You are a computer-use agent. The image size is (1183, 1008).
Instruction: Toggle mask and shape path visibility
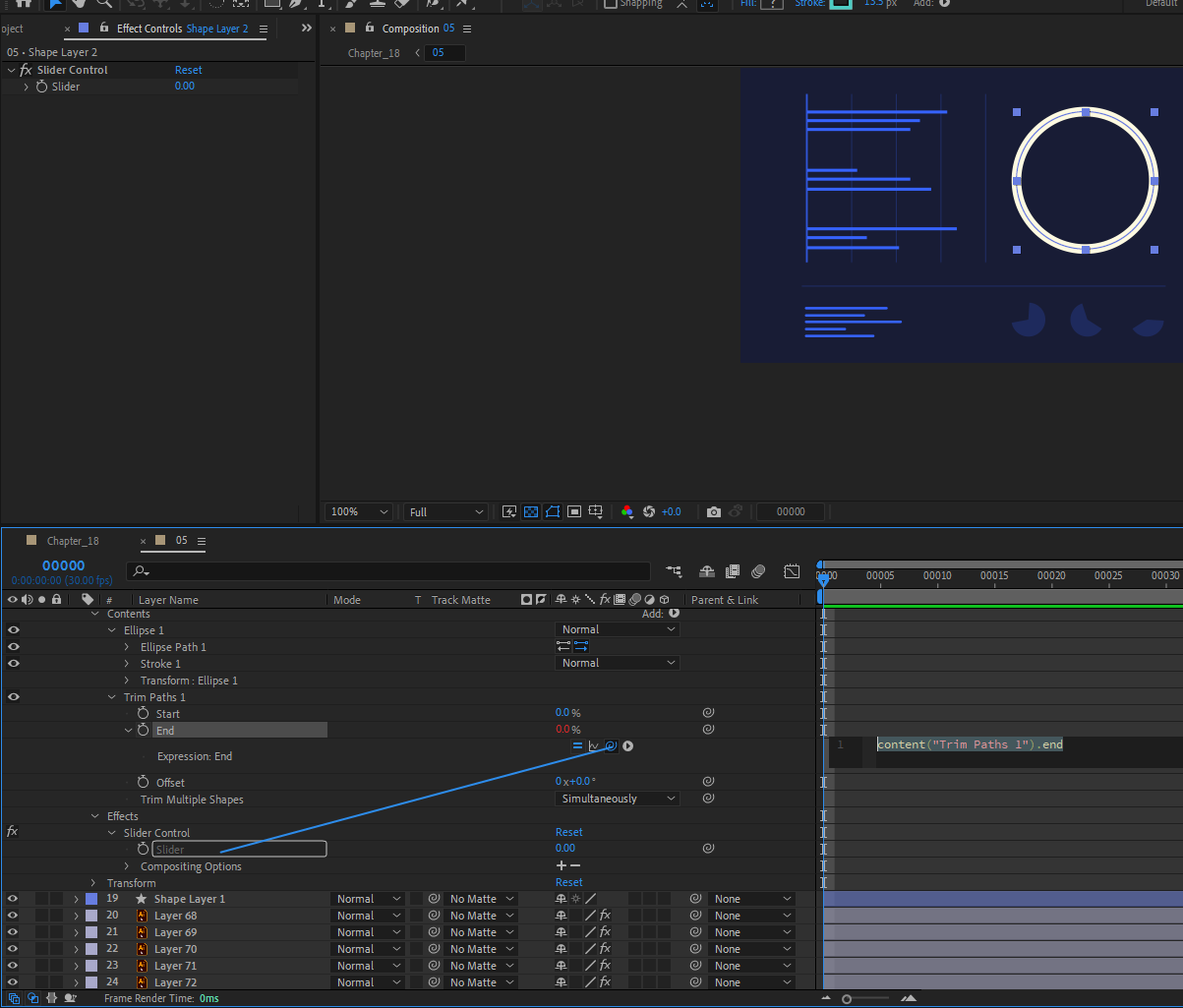pyautogui.click(x=553, y=511)
